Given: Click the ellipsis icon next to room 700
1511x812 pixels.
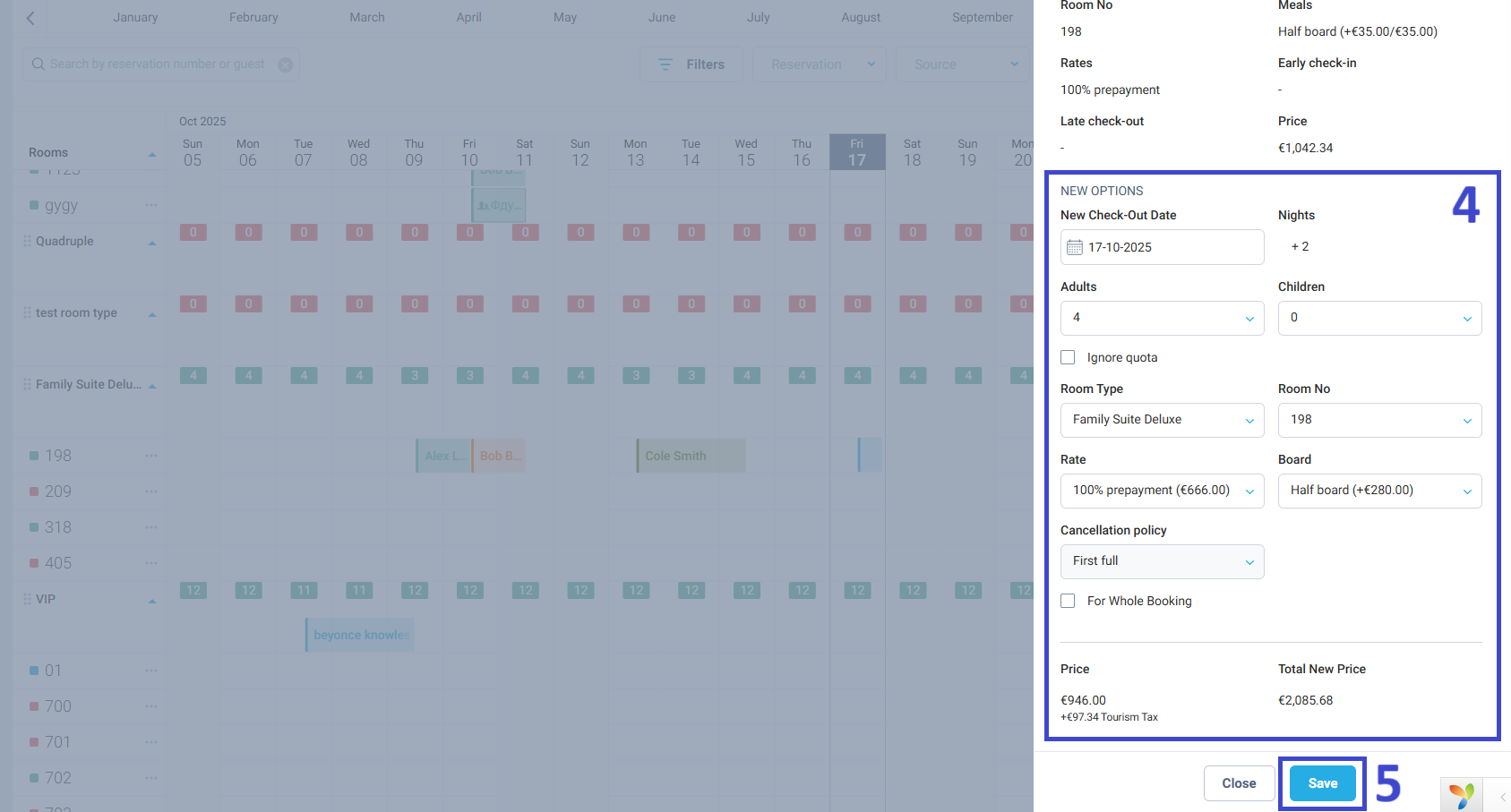Looking at the screenshot, I should [151, 705].
